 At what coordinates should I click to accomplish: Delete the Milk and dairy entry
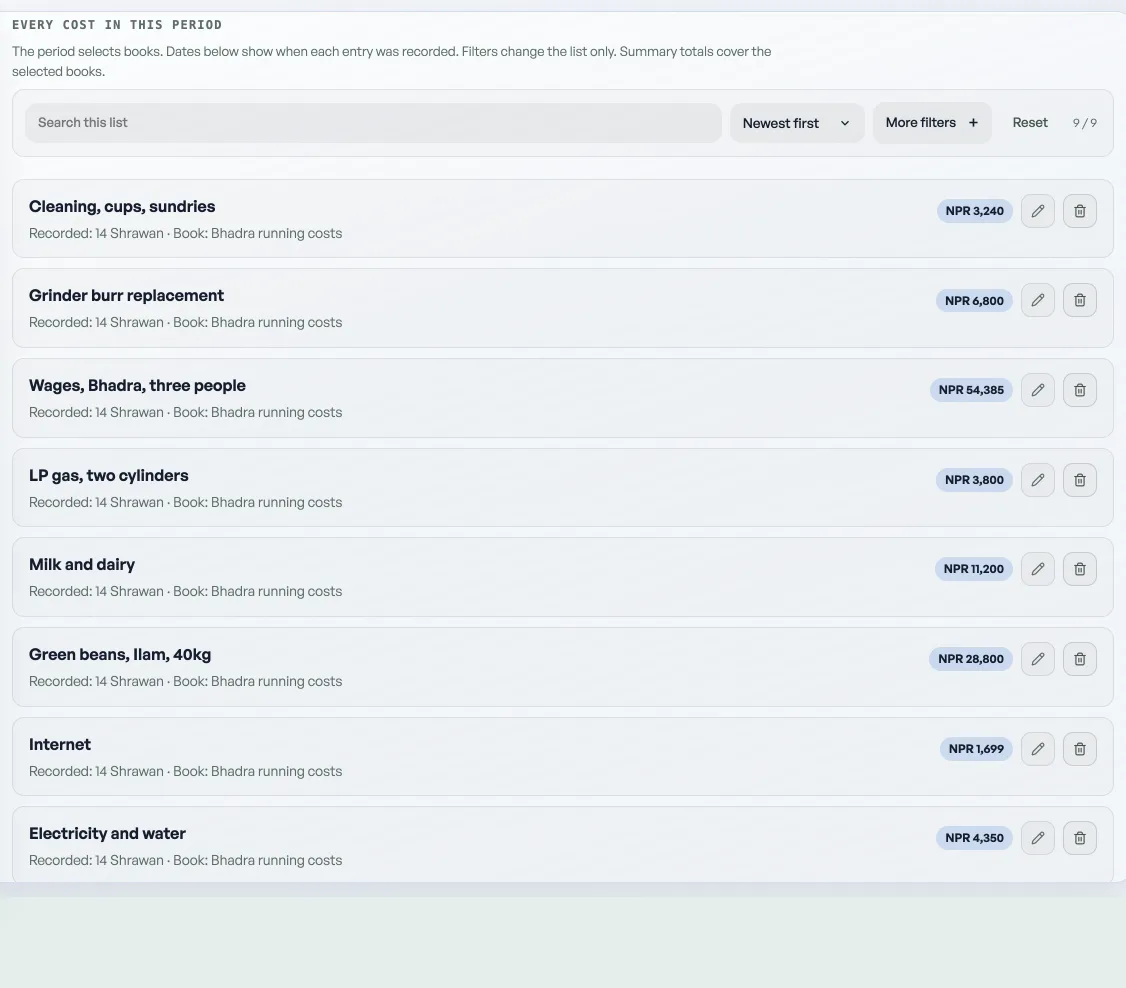click(x=1079, y=569)
